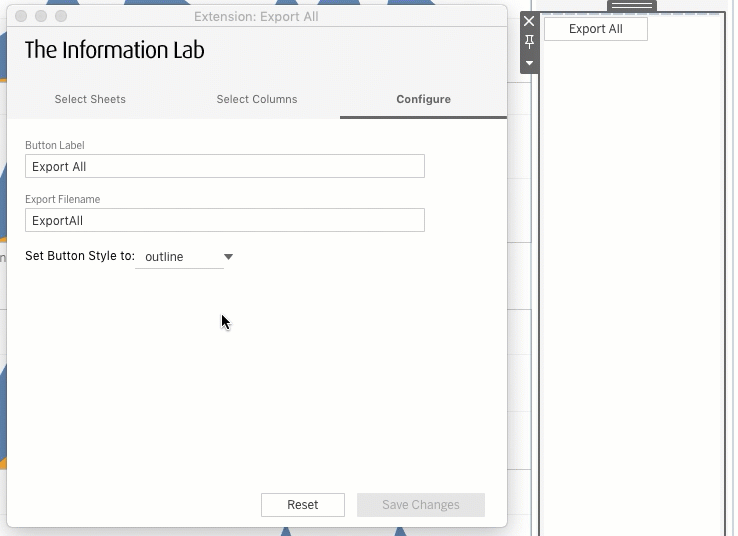Remove extension object with X icon
Screen dimensions: 738x536
[x=529, y=21]
